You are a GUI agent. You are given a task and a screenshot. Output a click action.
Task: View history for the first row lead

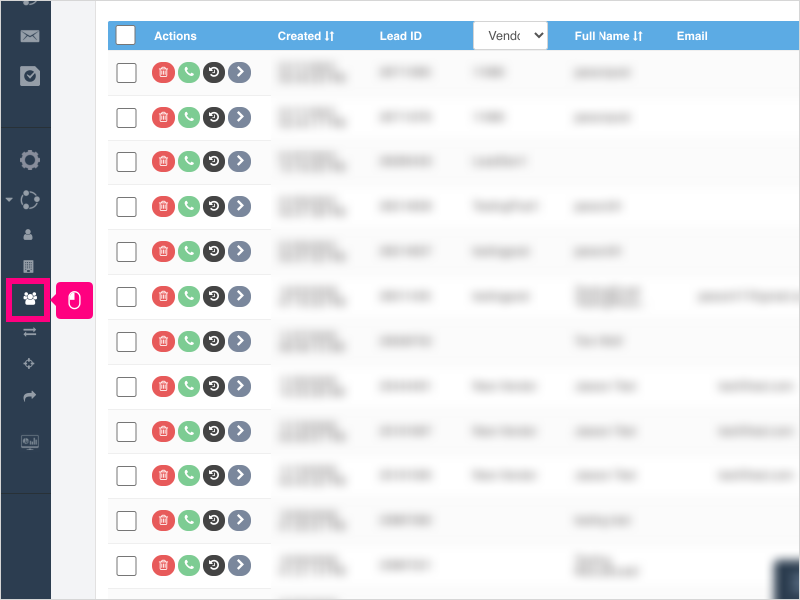(214, 72)
